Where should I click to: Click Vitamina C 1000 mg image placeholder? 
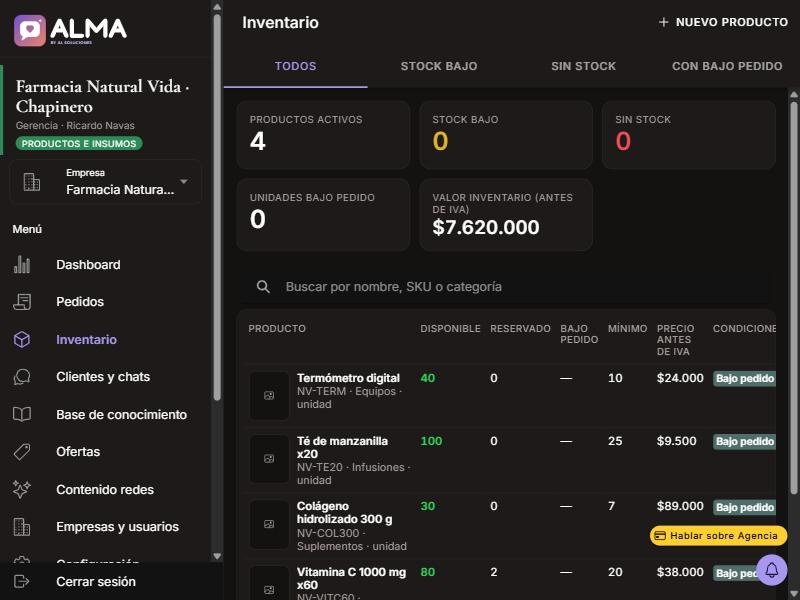point(269,583)
